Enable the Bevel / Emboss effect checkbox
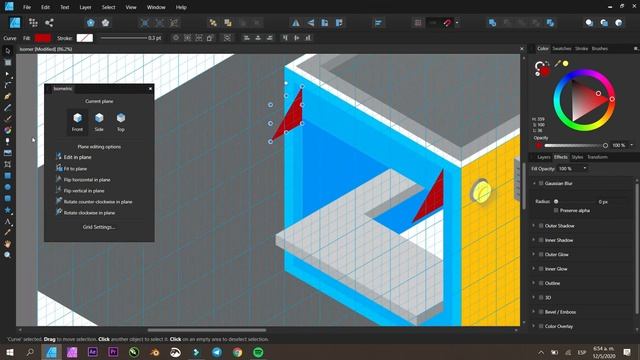 pos(541,312)
